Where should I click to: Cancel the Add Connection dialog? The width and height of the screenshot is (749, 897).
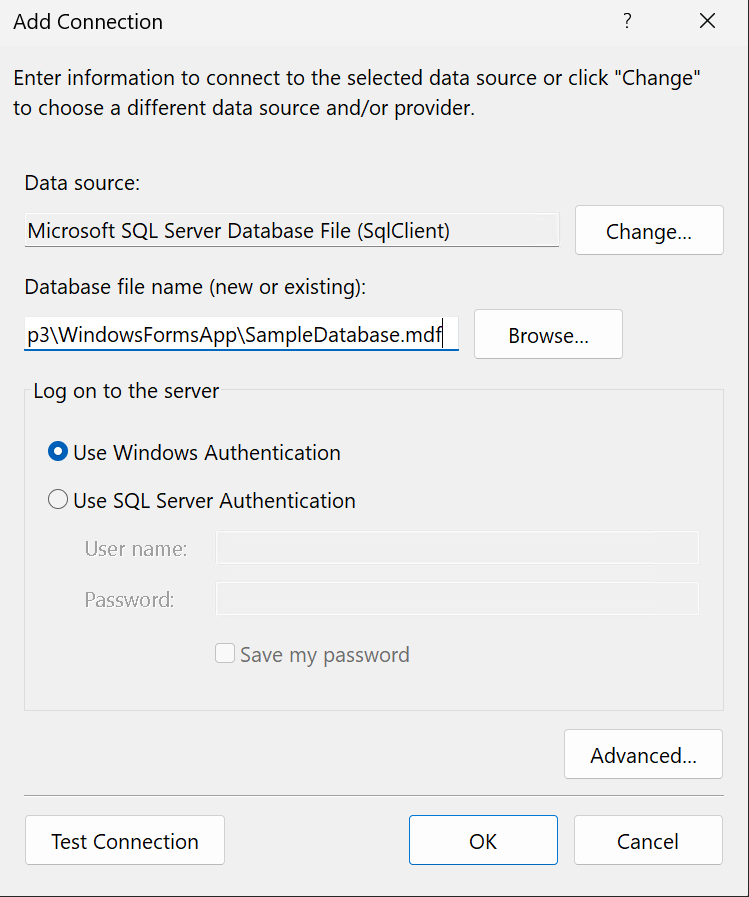pos(647,840)
